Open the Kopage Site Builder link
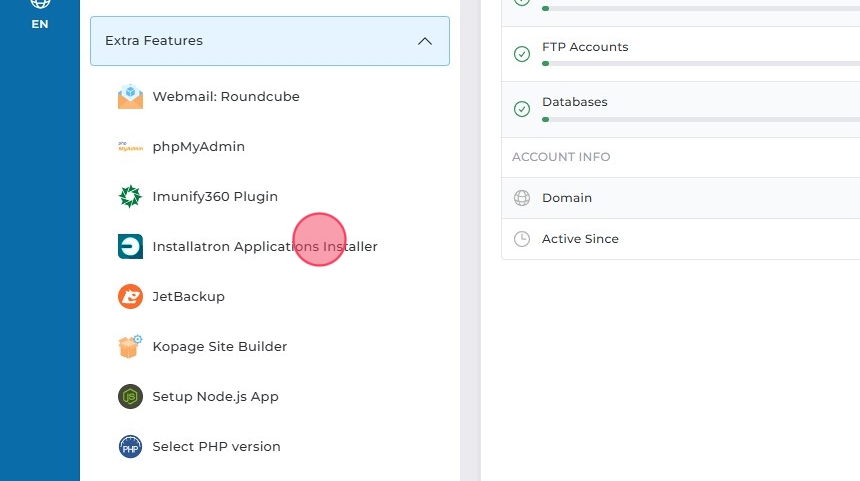Screen dimensions: 860x481 click(220, 347)
